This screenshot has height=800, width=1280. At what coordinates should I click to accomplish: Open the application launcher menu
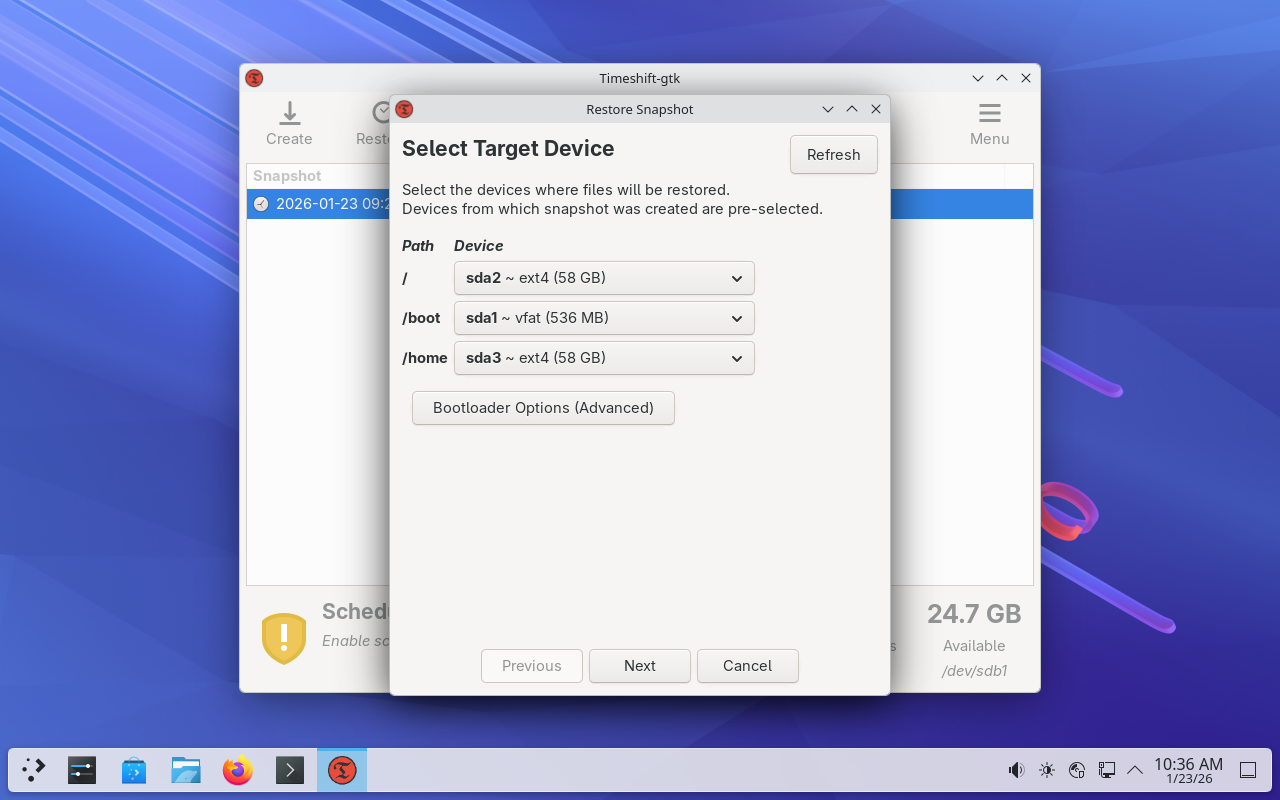point(34,770)
